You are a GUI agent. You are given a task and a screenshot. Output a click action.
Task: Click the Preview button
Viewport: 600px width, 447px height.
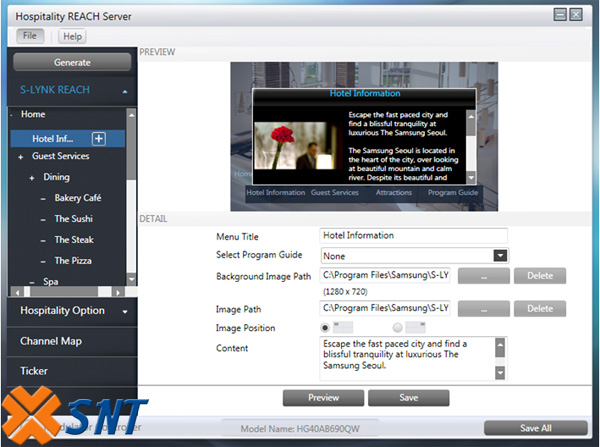pos(323,398)
